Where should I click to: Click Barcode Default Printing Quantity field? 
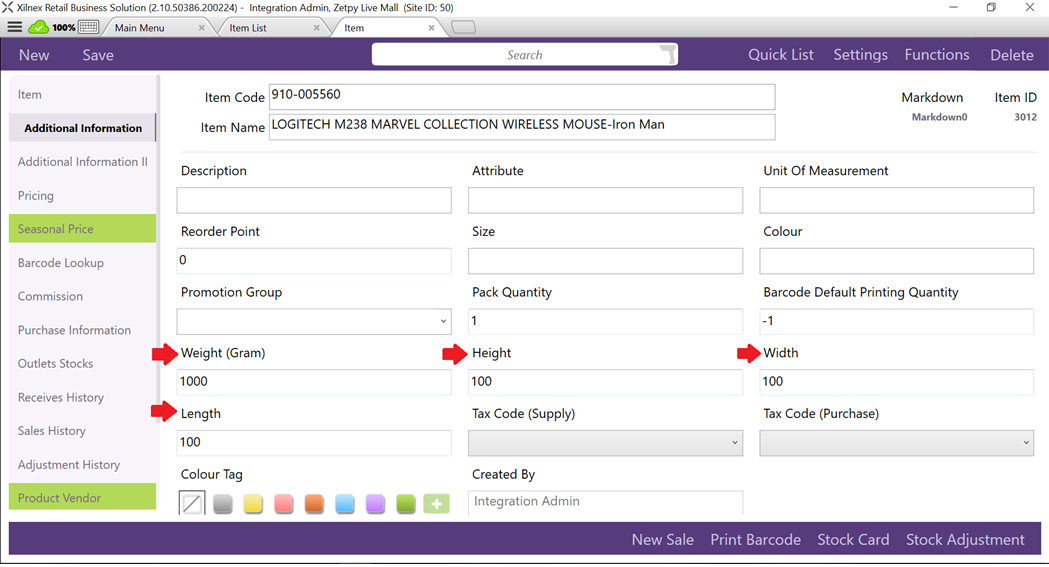click(896, 322)
